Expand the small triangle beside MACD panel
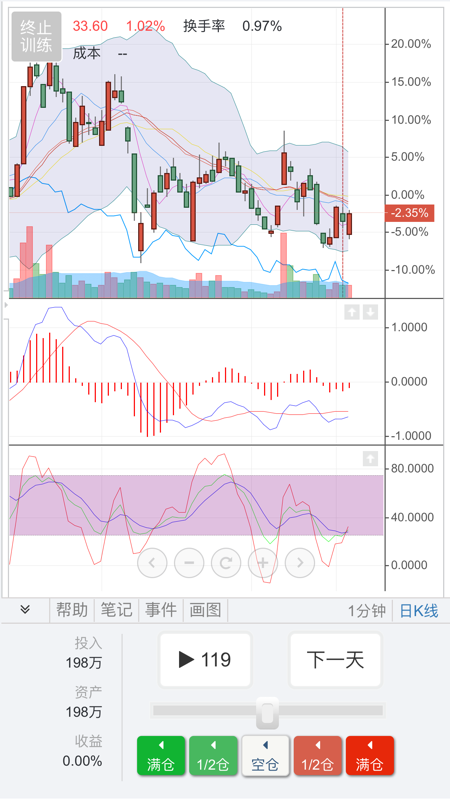The image size is (450, 800). click(6, 305)
